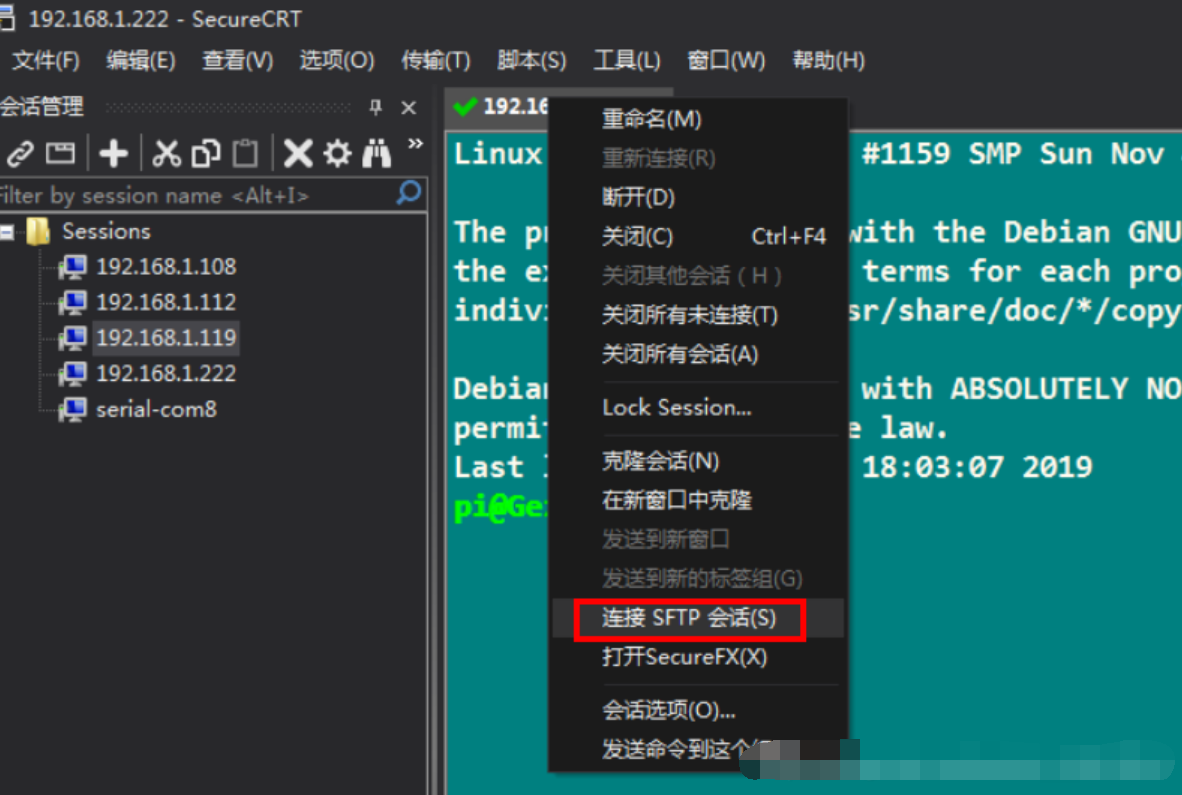Click computer icon next to 192.168.1.112

point(73,302)
